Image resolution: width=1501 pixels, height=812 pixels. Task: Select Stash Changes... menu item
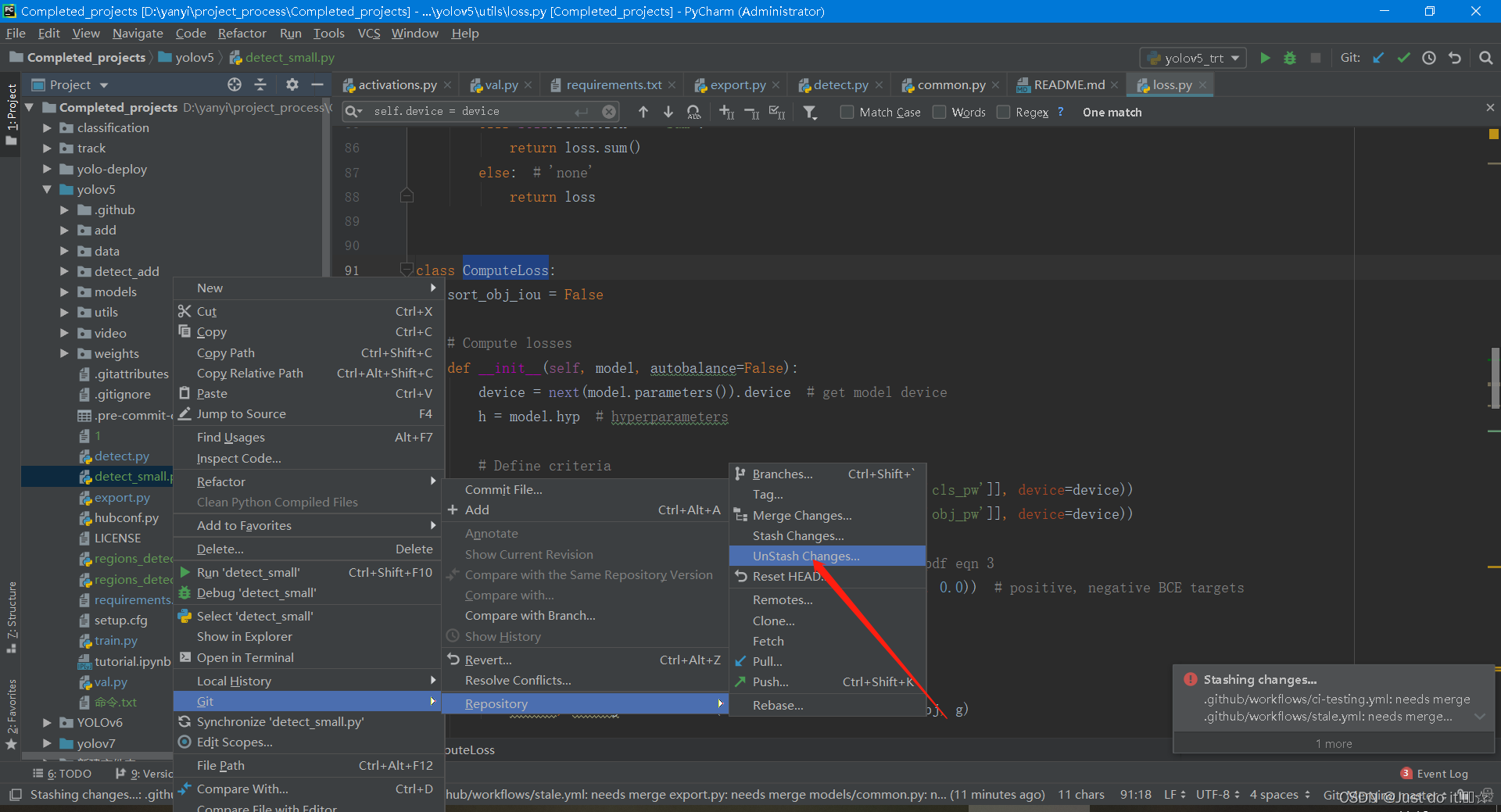click(x=827, y=535)
